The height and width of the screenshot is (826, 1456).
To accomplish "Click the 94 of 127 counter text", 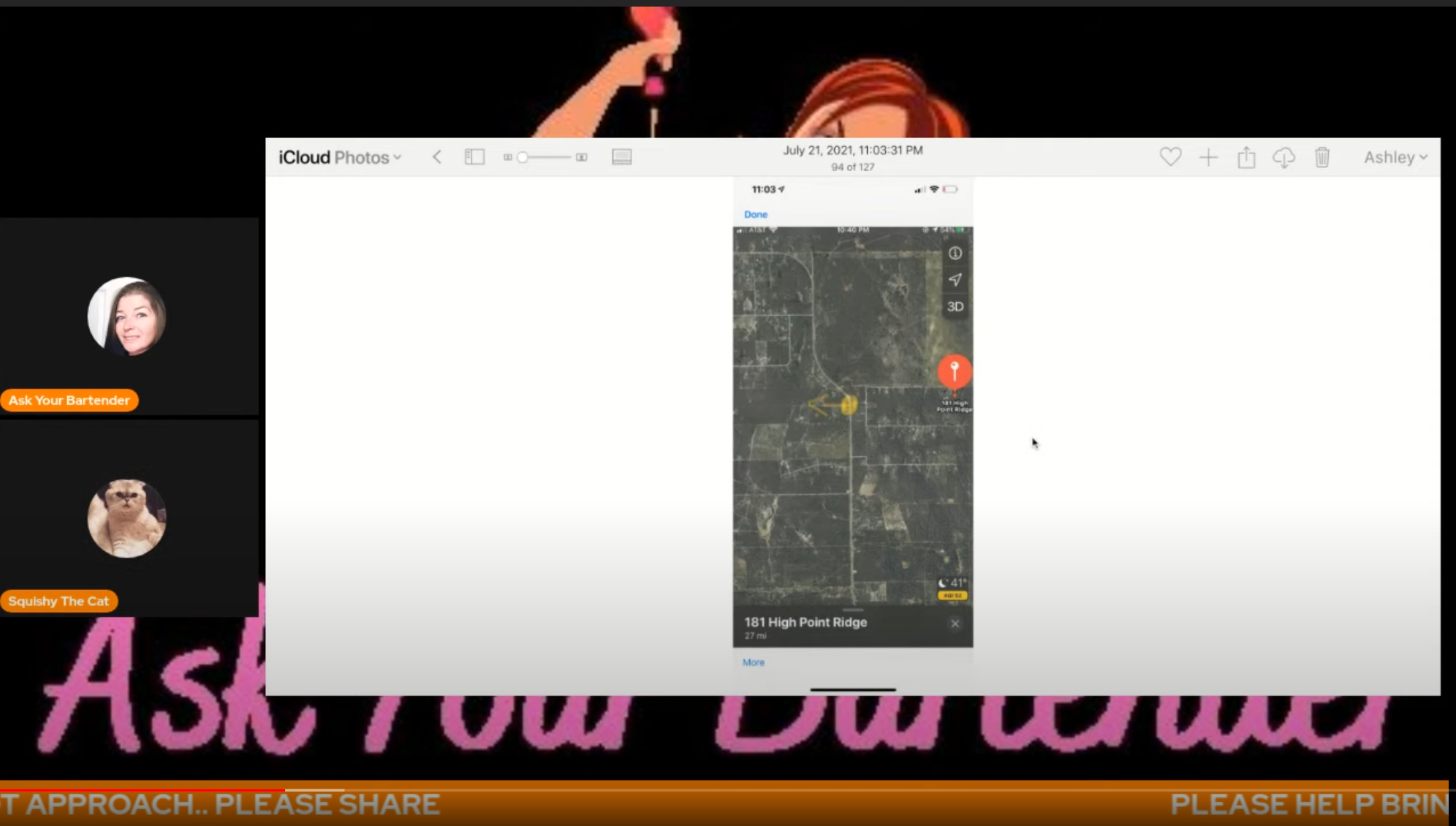I will (853, 167).
